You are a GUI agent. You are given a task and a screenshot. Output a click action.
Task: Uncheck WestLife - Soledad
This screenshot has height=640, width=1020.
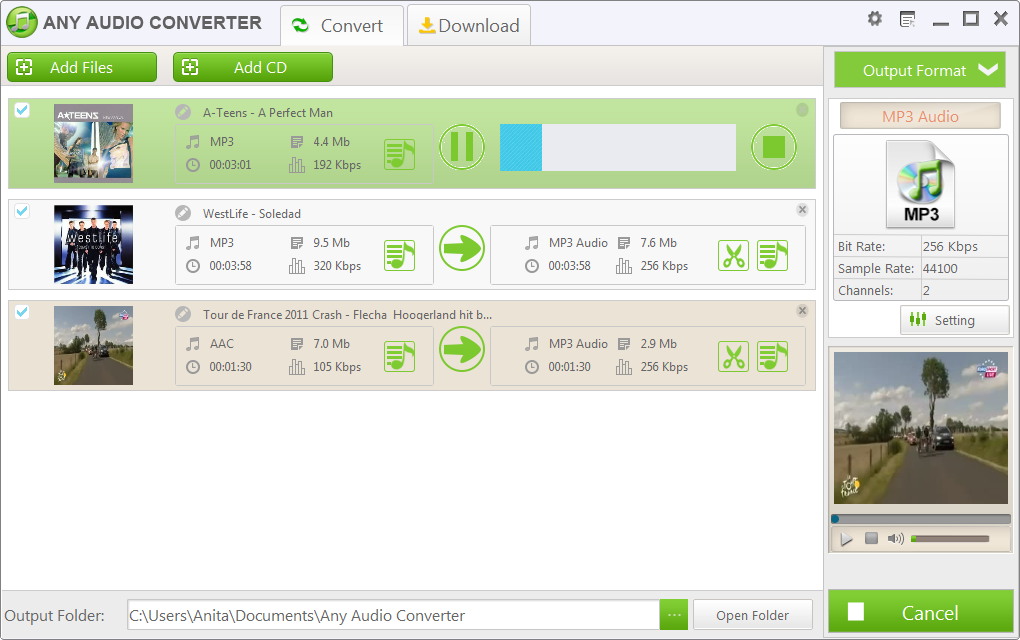tap(22, 211)
